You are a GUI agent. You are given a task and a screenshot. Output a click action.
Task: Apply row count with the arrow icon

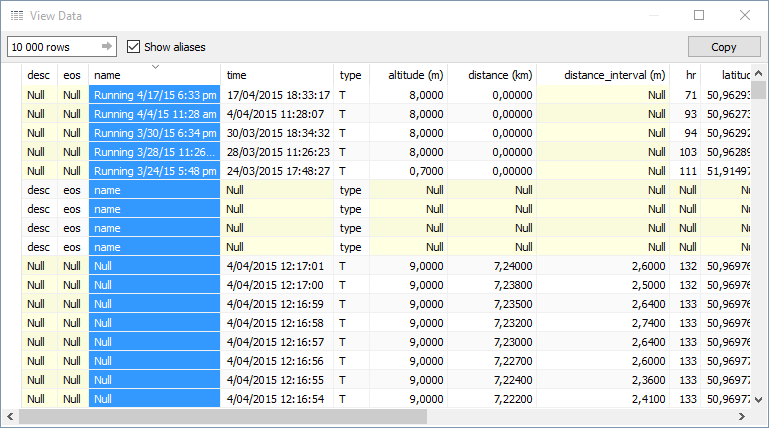[106, 47]
